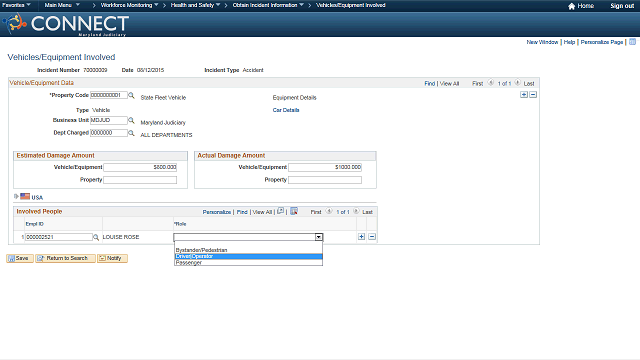Choose Driver/Operator role option
The height and width of the screenshot is (360, 640).
[x=248, y=256]
